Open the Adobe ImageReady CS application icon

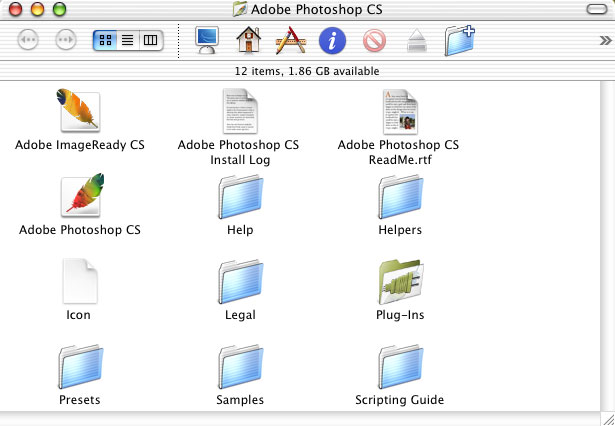coord(80,111)
